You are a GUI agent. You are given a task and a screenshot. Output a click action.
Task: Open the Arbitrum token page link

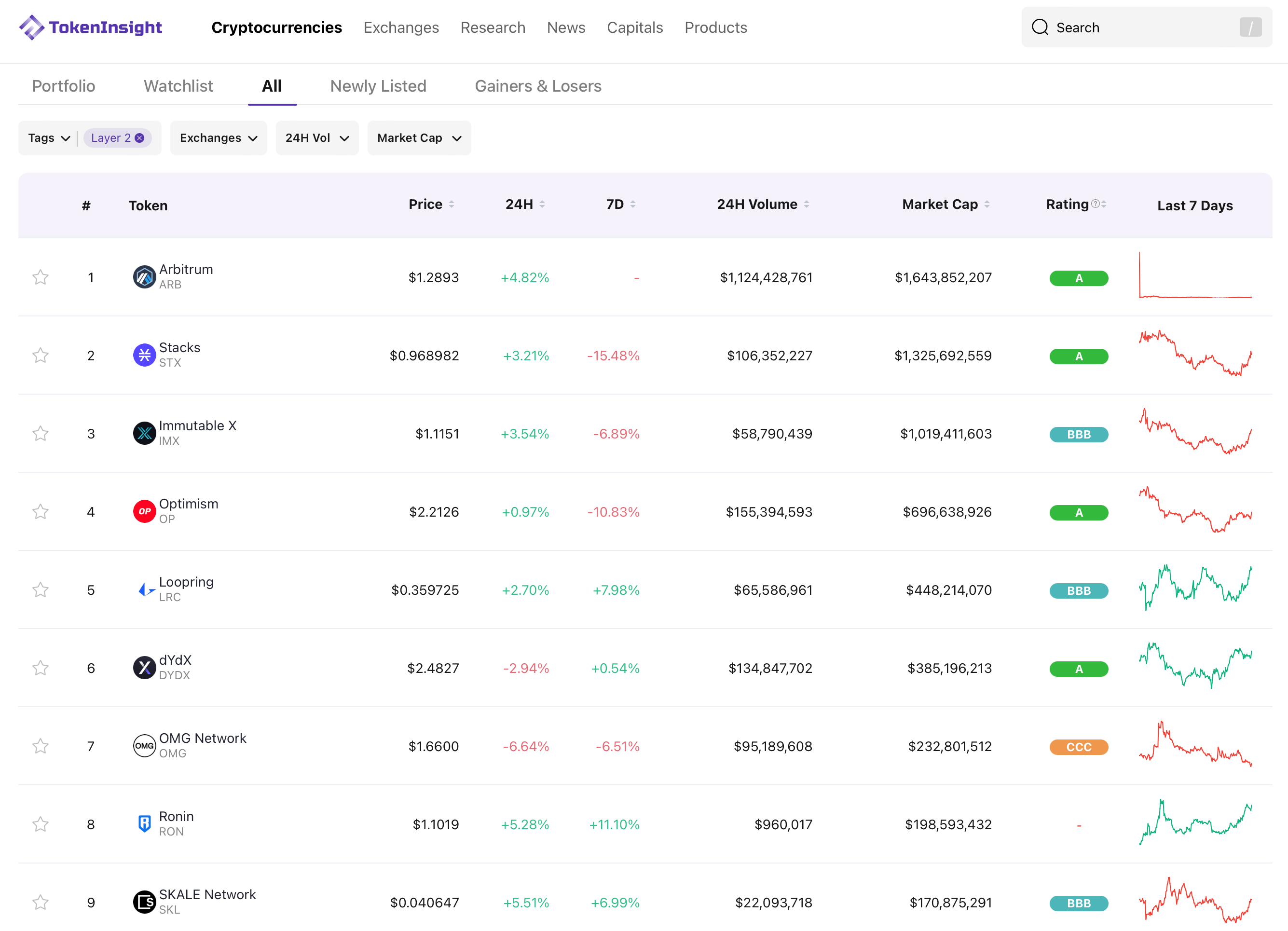coord(186,269)
